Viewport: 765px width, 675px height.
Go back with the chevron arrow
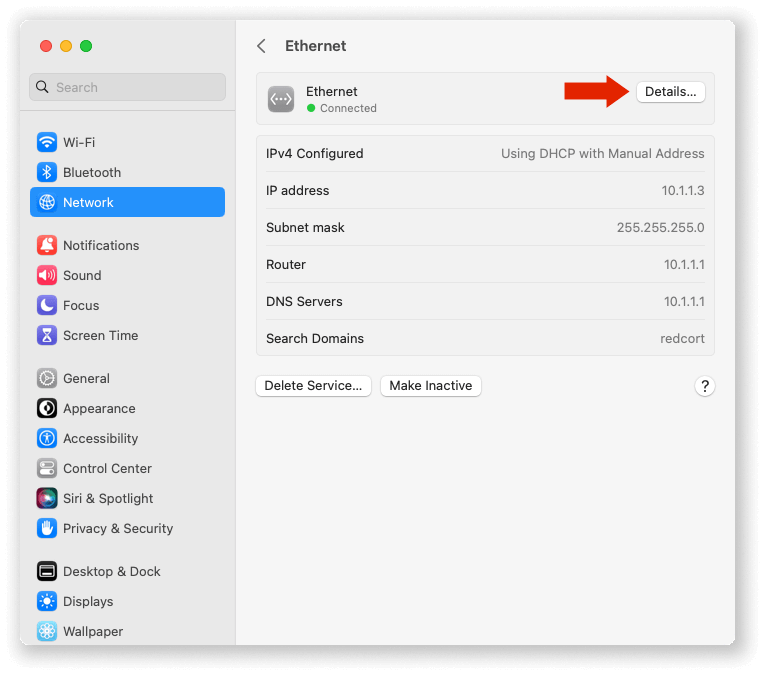tap(262, 46)
